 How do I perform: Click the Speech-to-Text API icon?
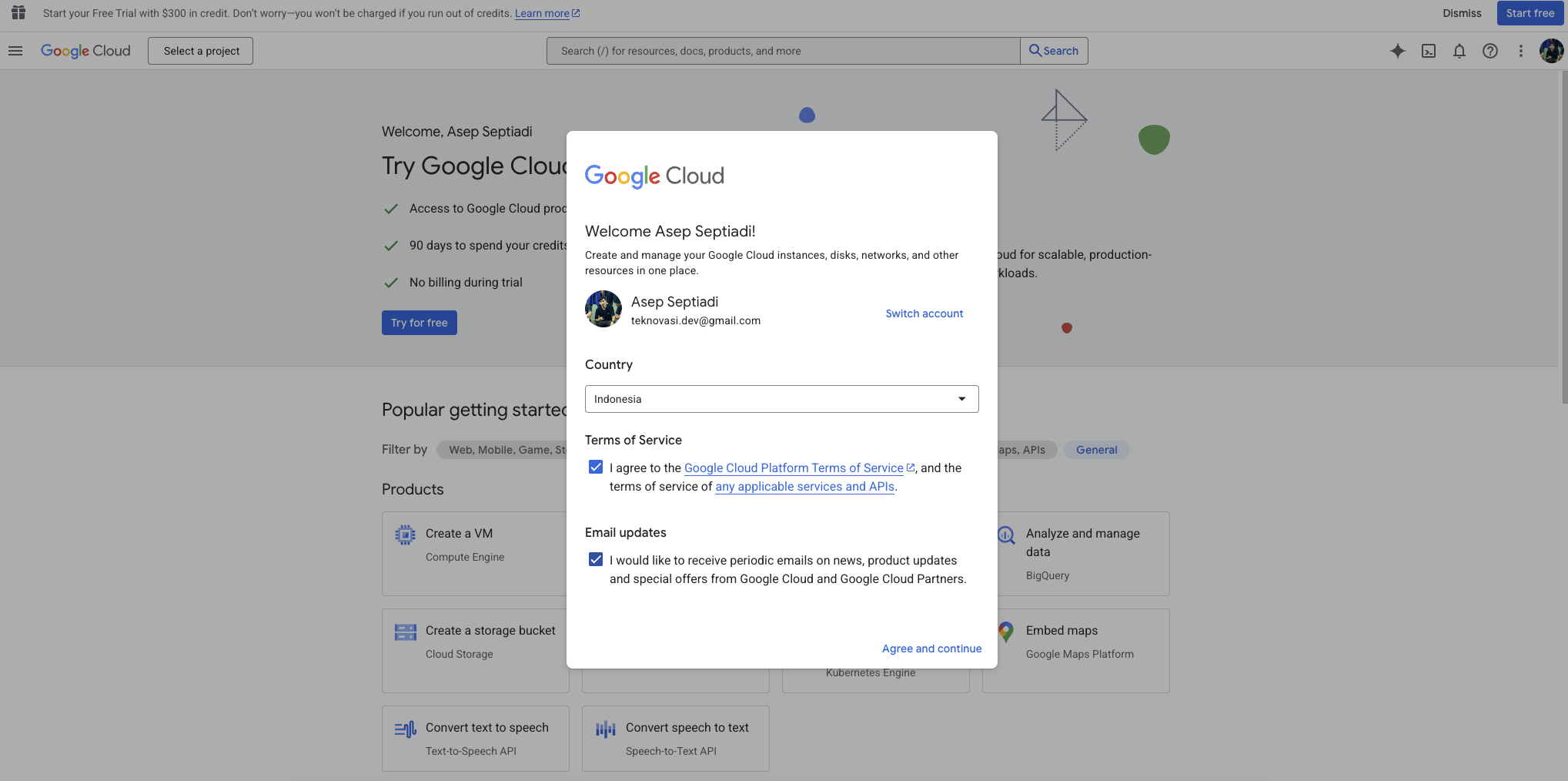(x=605, y=729)
